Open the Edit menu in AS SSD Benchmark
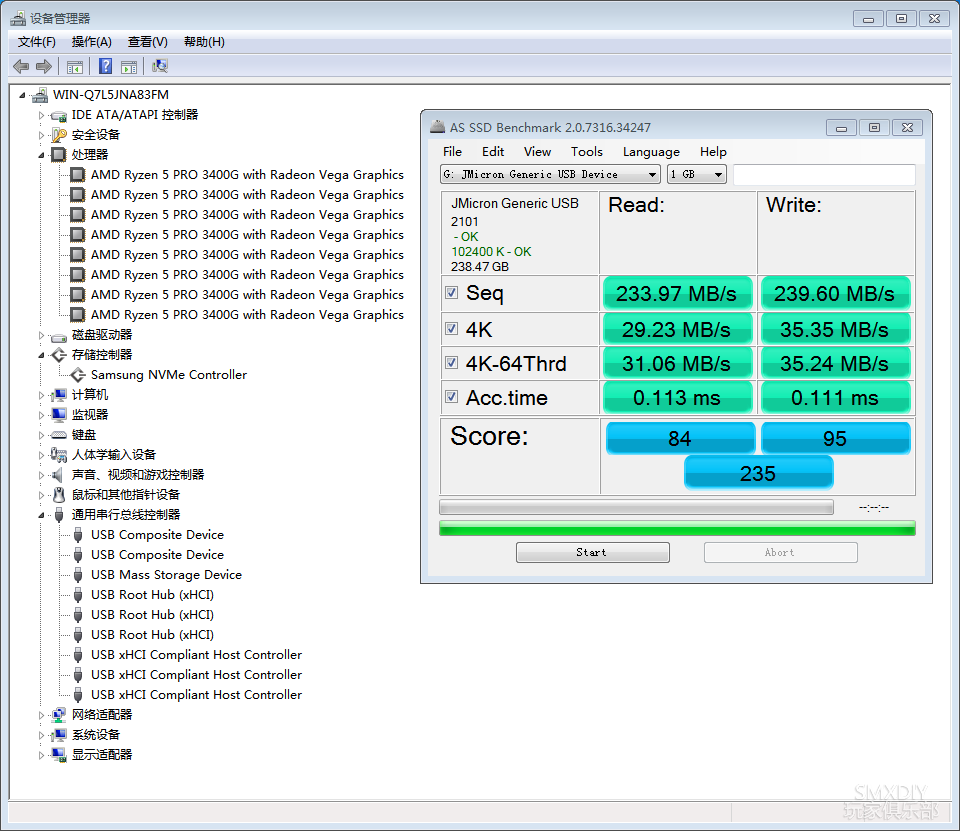 (x=493, y=152)
